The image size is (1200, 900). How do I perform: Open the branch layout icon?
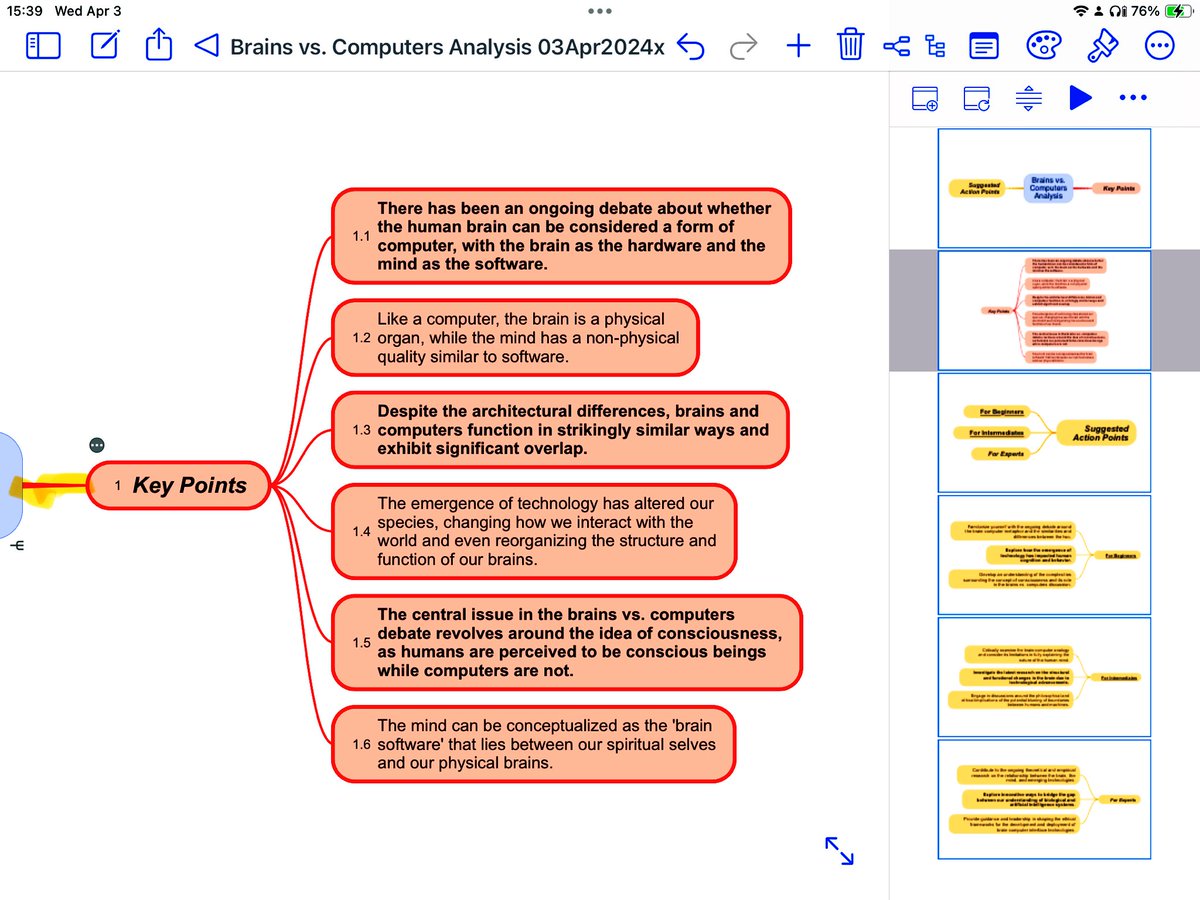[x=896, y=46]
